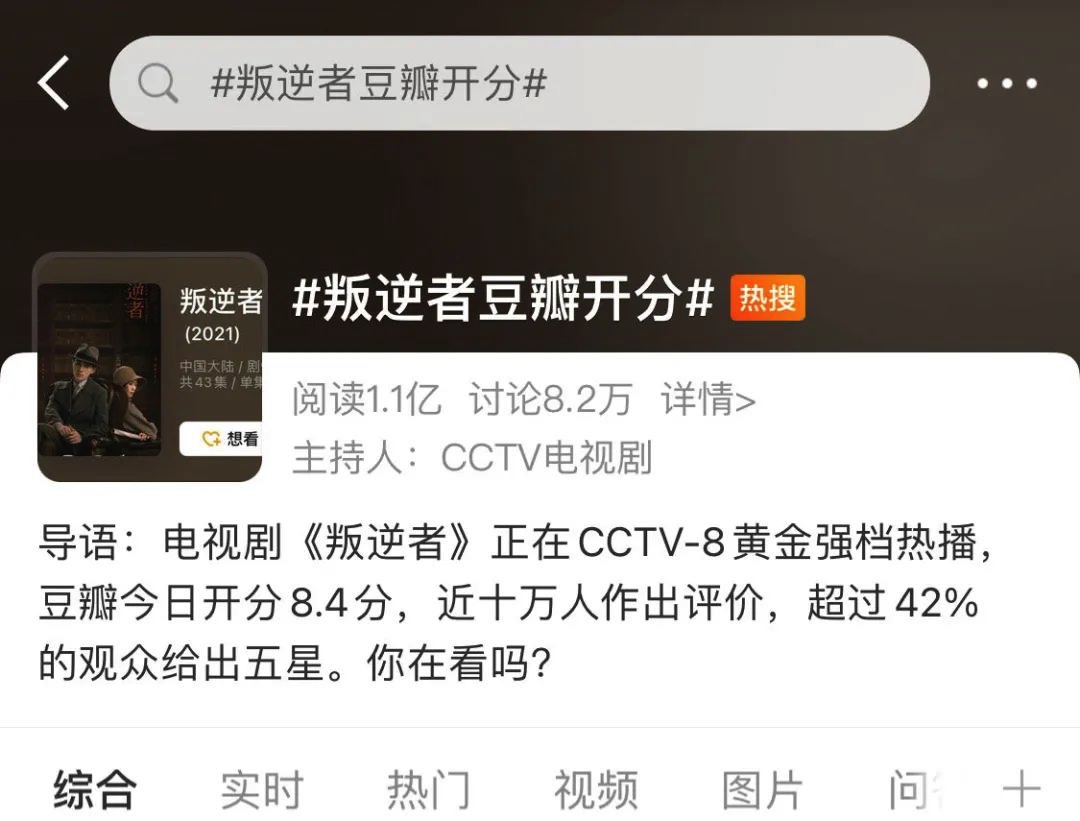The height and width of the screenshot is (821, 1080).
Task: Open the 叛逆者 drama poster thumbnail
Action: point(99,369)
